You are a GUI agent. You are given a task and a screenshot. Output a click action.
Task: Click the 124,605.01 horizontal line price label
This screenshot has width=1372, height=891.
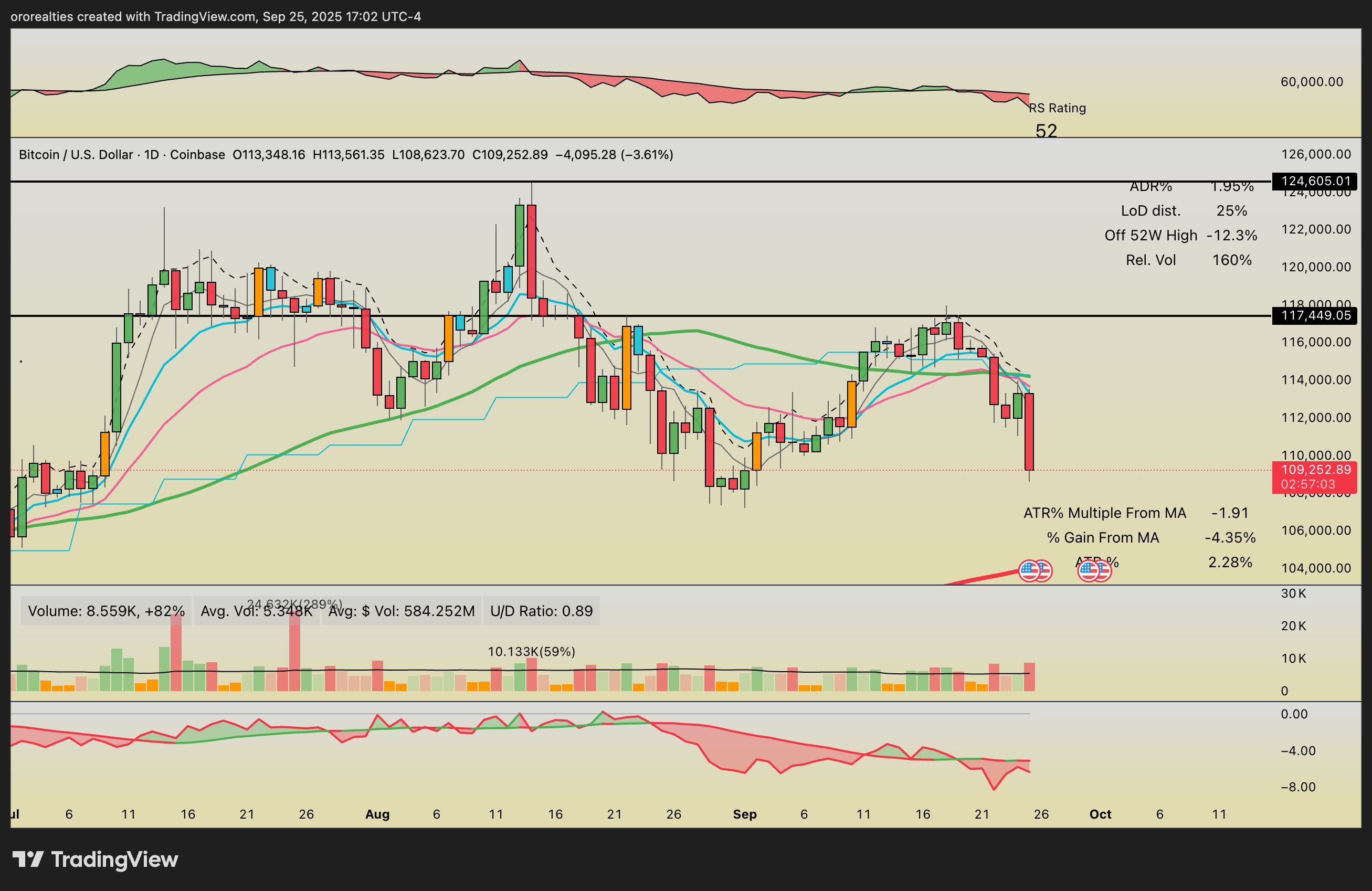tap(1315, 181)
